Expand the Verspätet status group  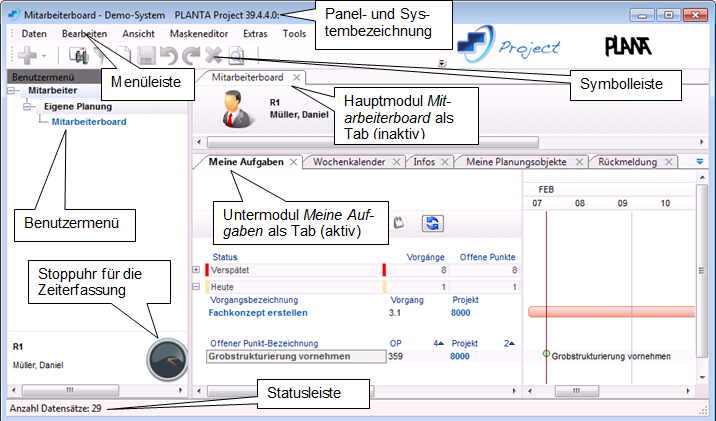click(x=196, y=270)
